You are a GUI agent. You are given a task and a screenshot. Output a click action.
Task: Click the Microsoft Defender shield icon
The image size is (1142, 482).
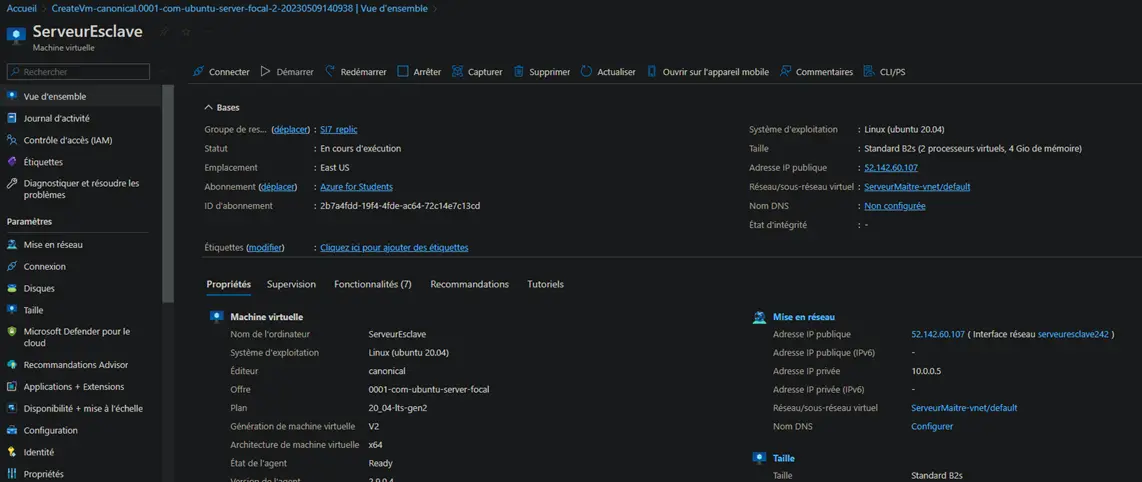tap(12, 331)
